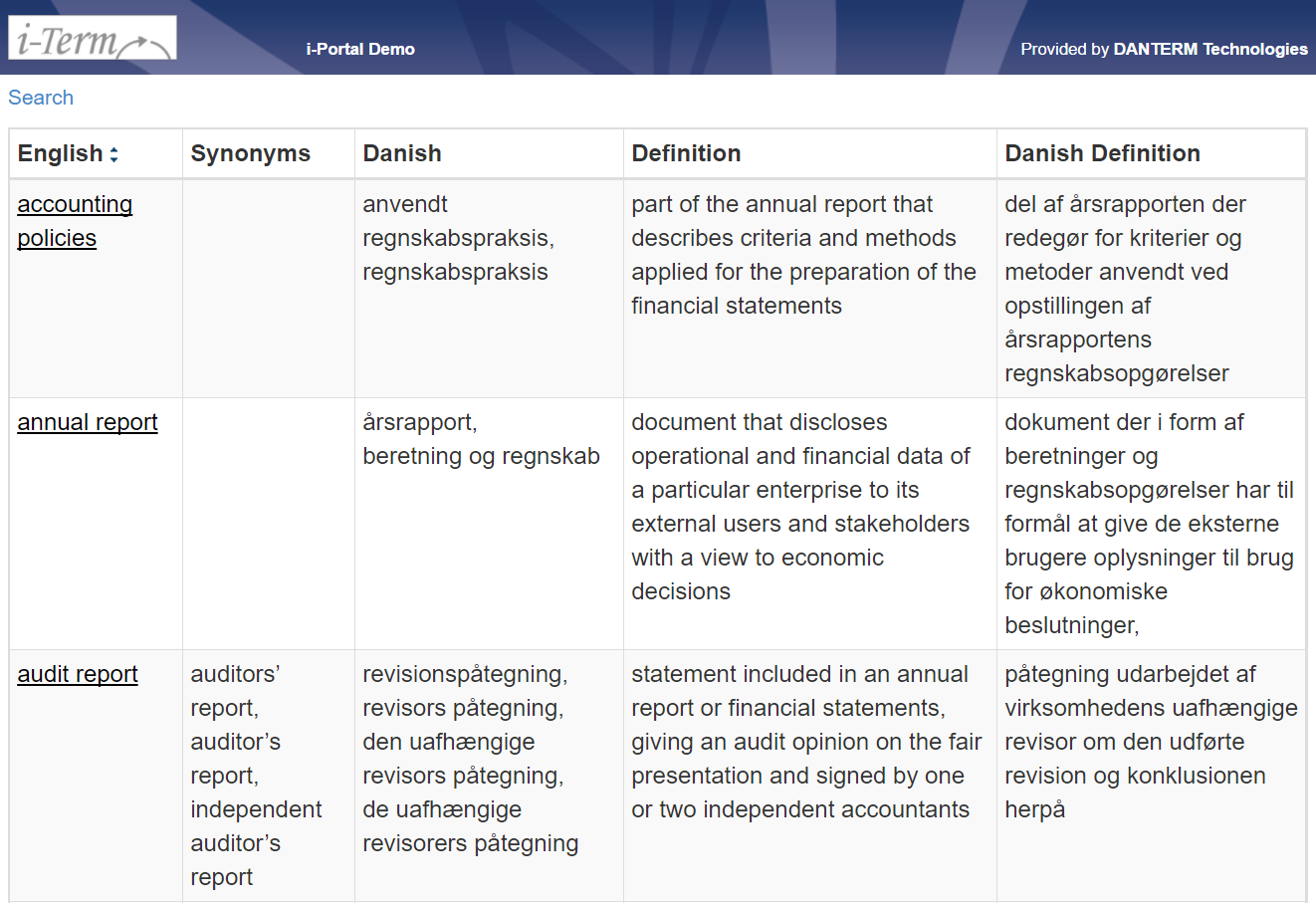Click the auditors' report synonyms cell
1316x903 pixels.
269,776
